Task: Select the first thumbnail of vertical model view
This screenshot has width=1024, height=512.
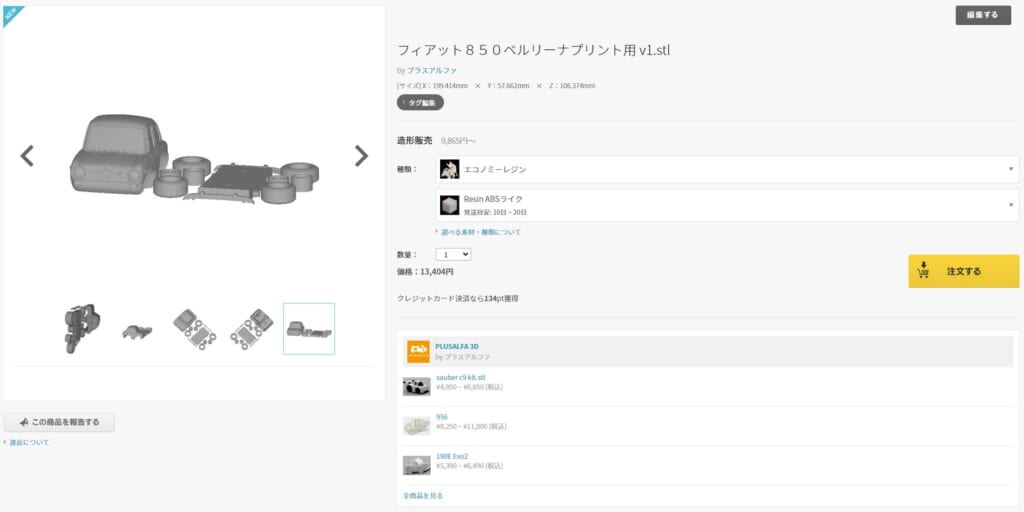Action: click(82, 328)
